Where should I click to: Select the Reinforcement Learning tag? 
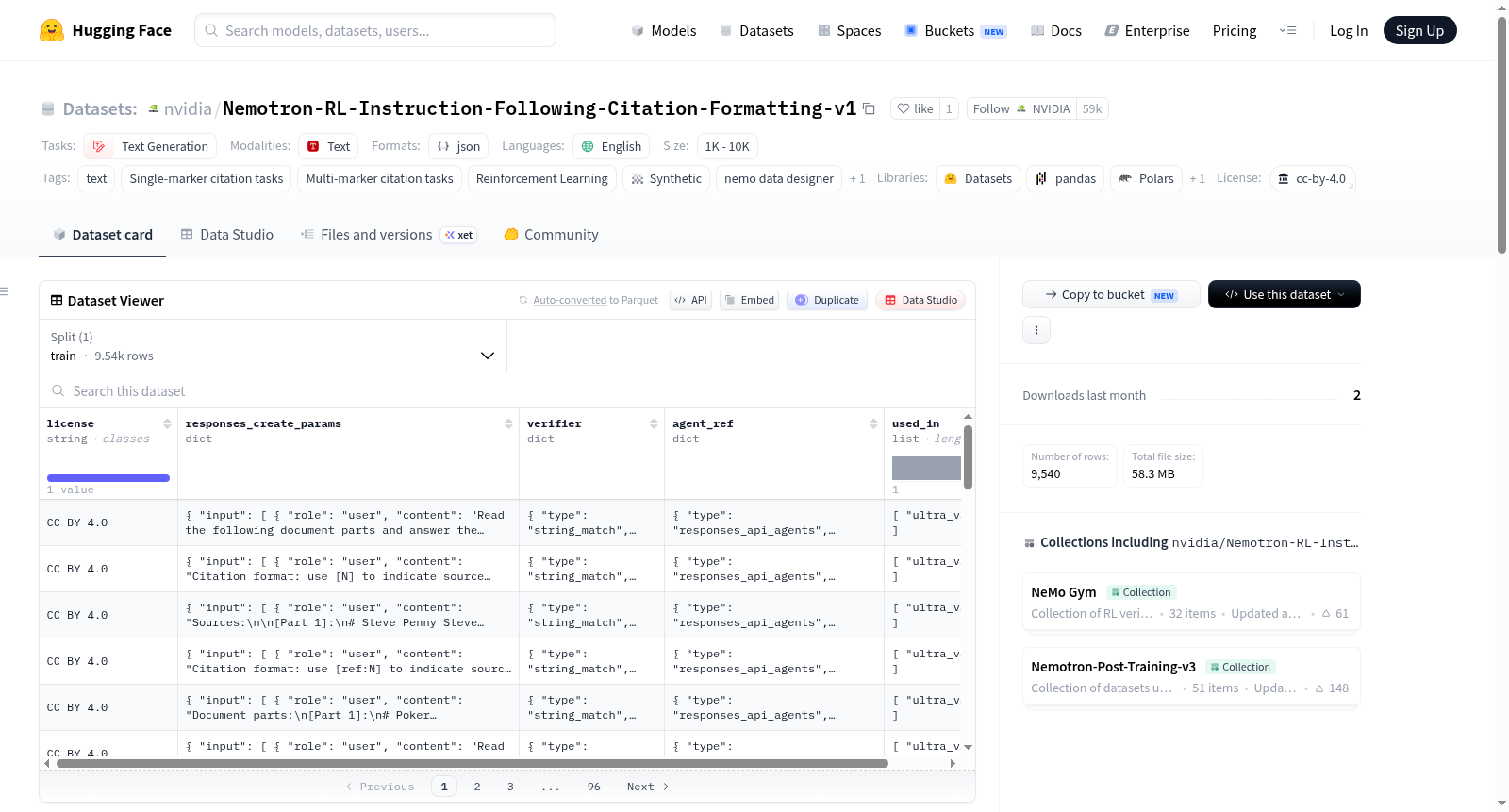click(542, 178)
